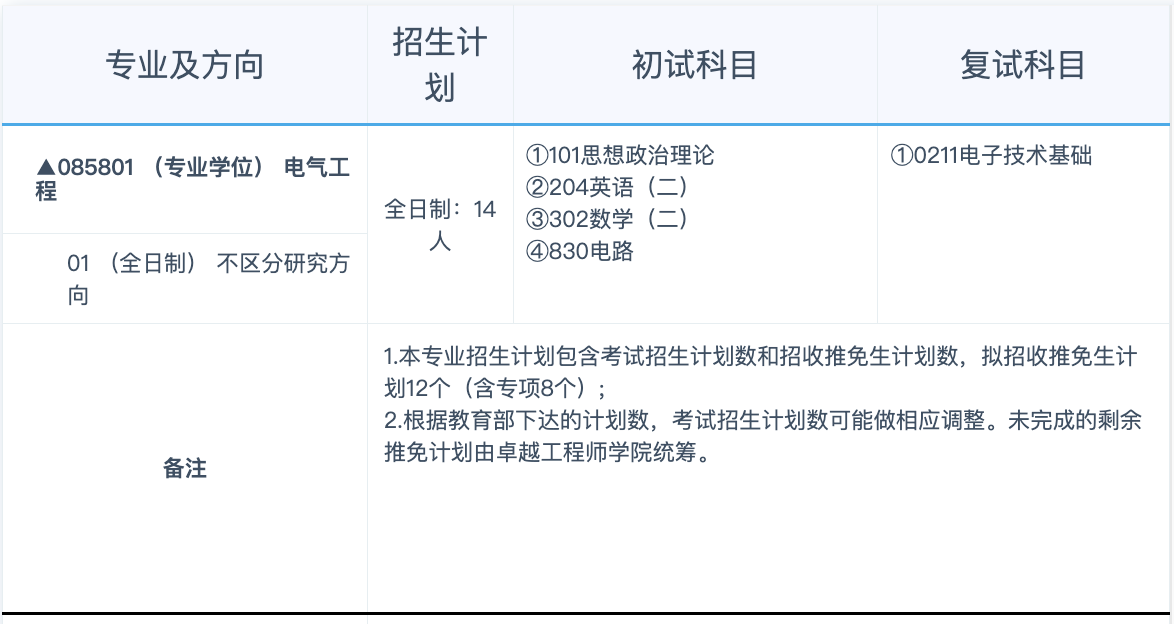Click the 初试科目 column header
The height and width of the screenshot is (624, 1174).
695,65
